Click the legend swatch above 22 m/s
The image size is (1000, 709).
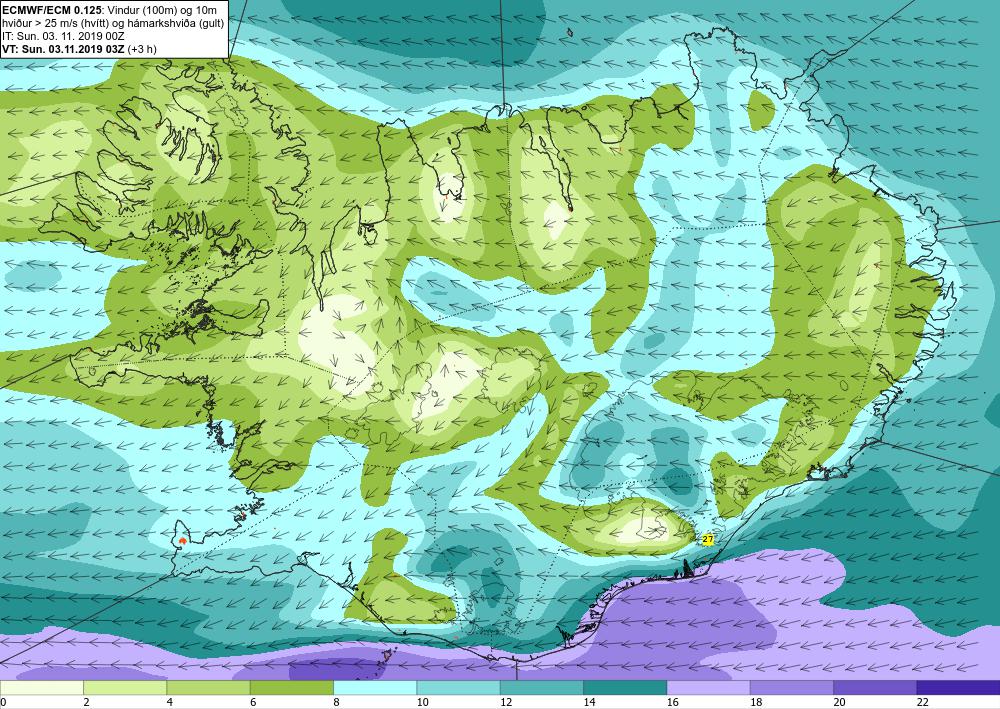958,687
